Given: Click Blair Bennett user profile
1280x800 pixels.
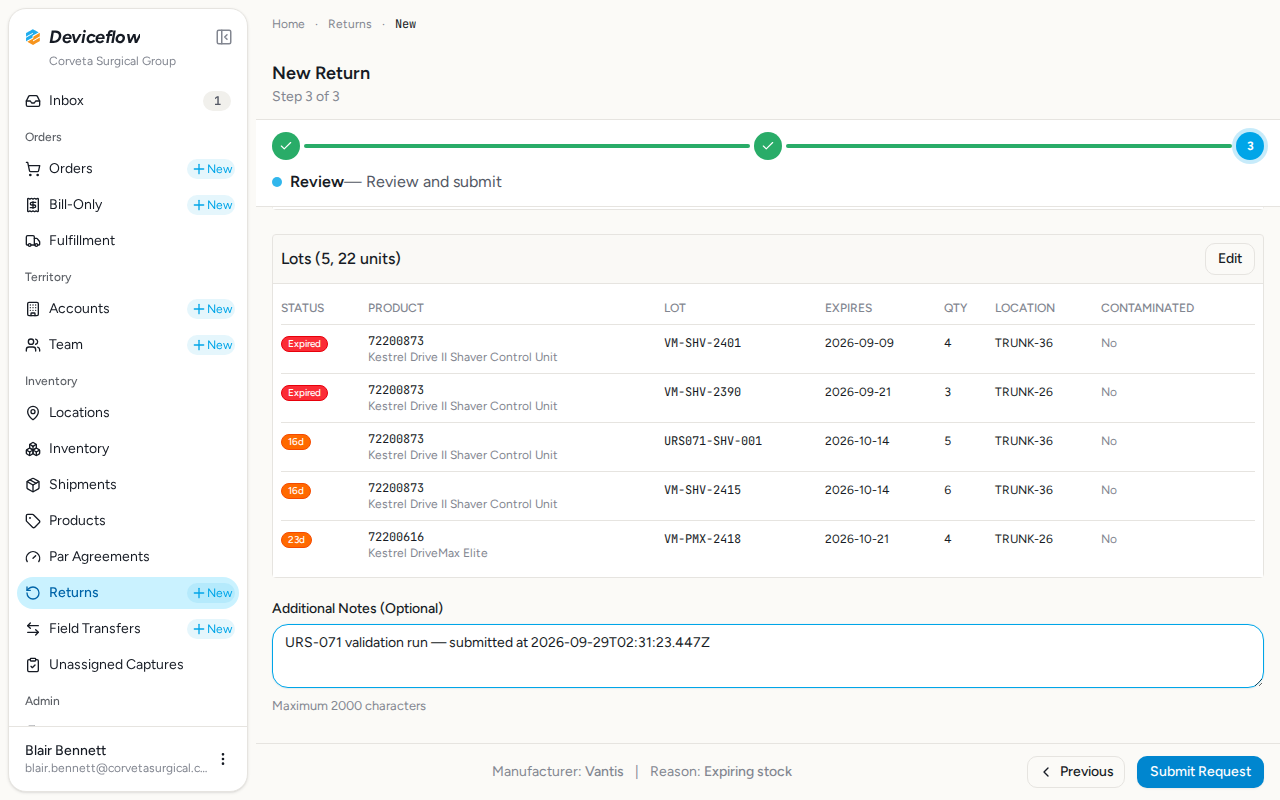Looking at the screenshot, I should coord(116,759).
